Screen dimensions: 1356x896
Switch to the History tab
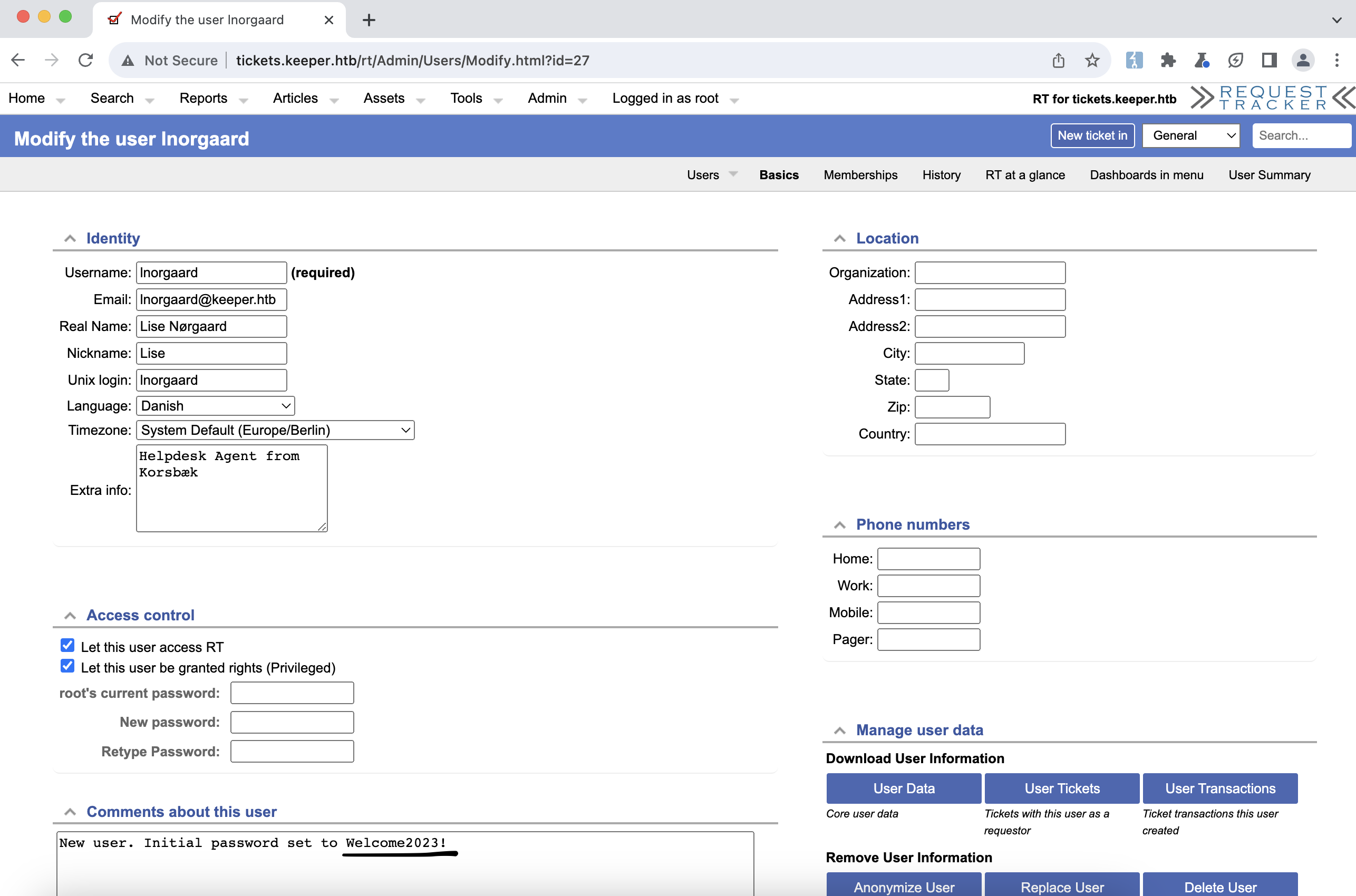point(941,175)
